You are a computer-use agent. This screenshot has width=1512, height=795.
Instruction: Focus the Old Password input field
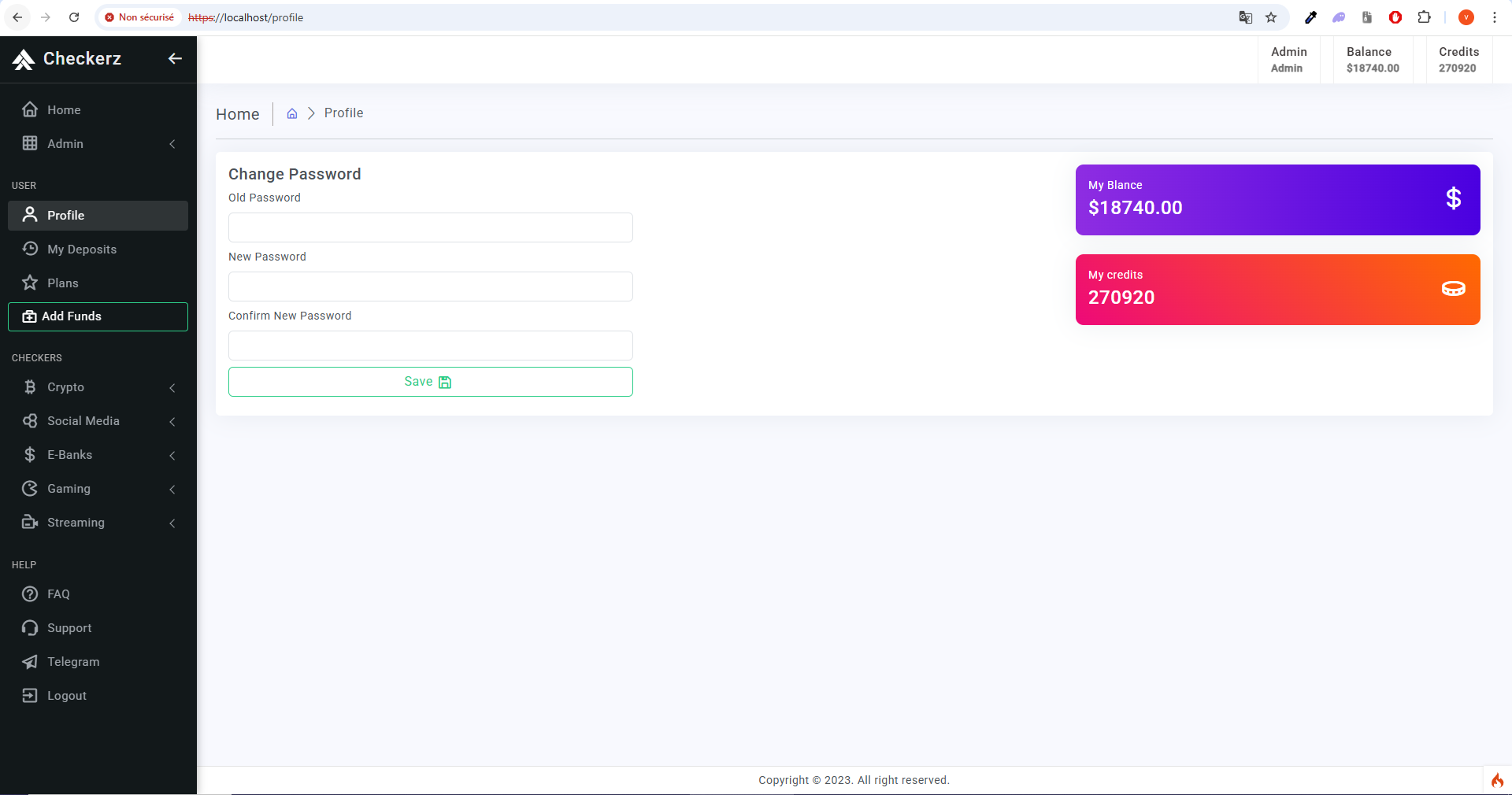click(x=431, y=227)
